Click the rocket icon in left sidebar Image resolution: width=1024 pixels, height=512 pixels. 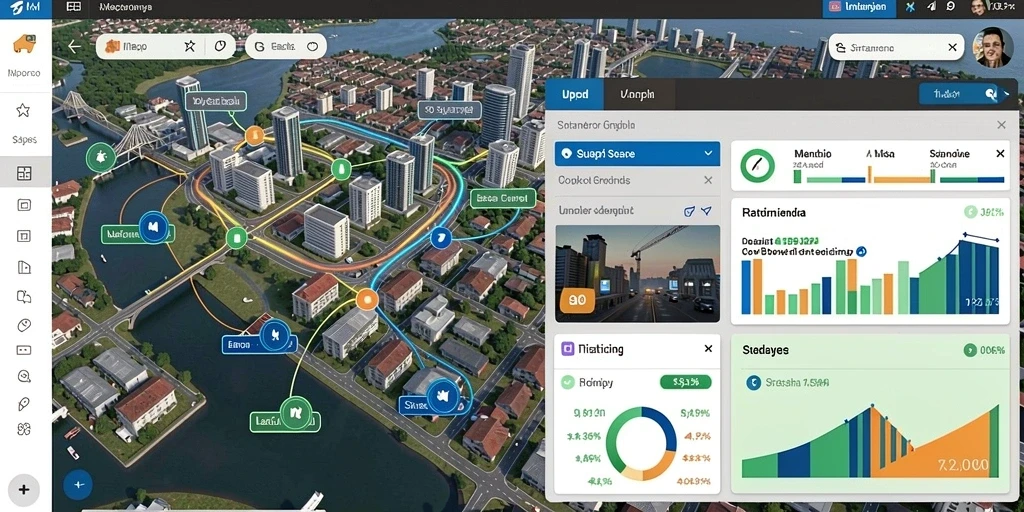24,404
